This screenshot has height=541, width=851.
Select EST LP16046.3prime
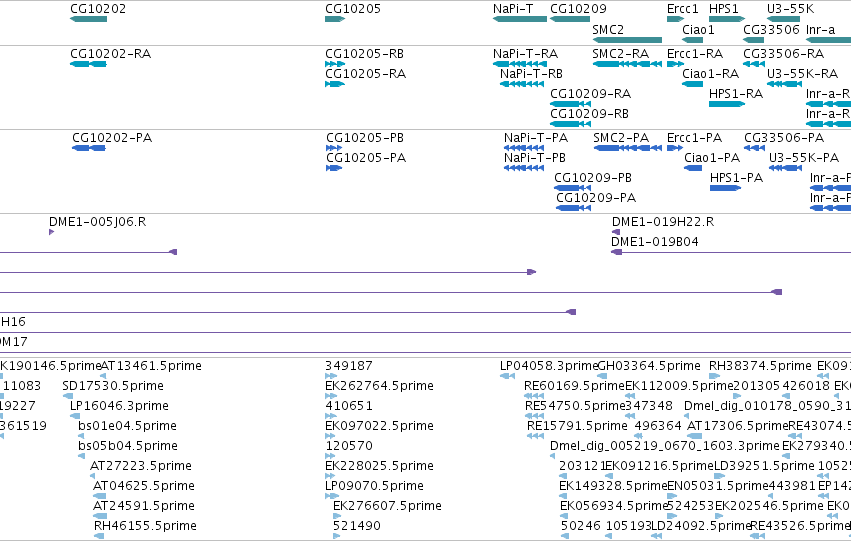[75, 416]
